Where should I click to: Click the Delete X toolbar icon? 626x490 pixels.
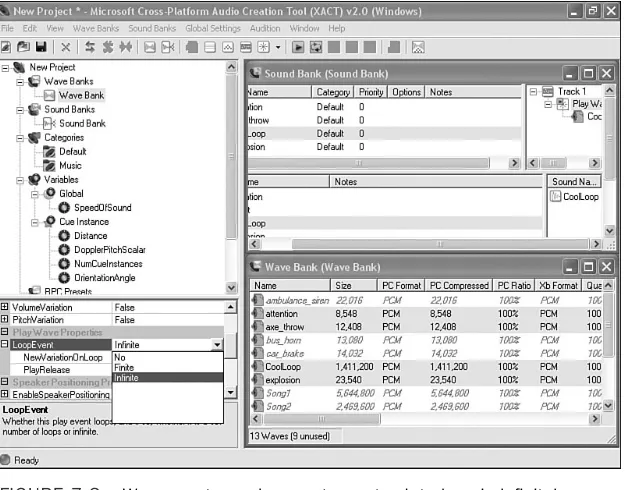(x=65, y=47)
